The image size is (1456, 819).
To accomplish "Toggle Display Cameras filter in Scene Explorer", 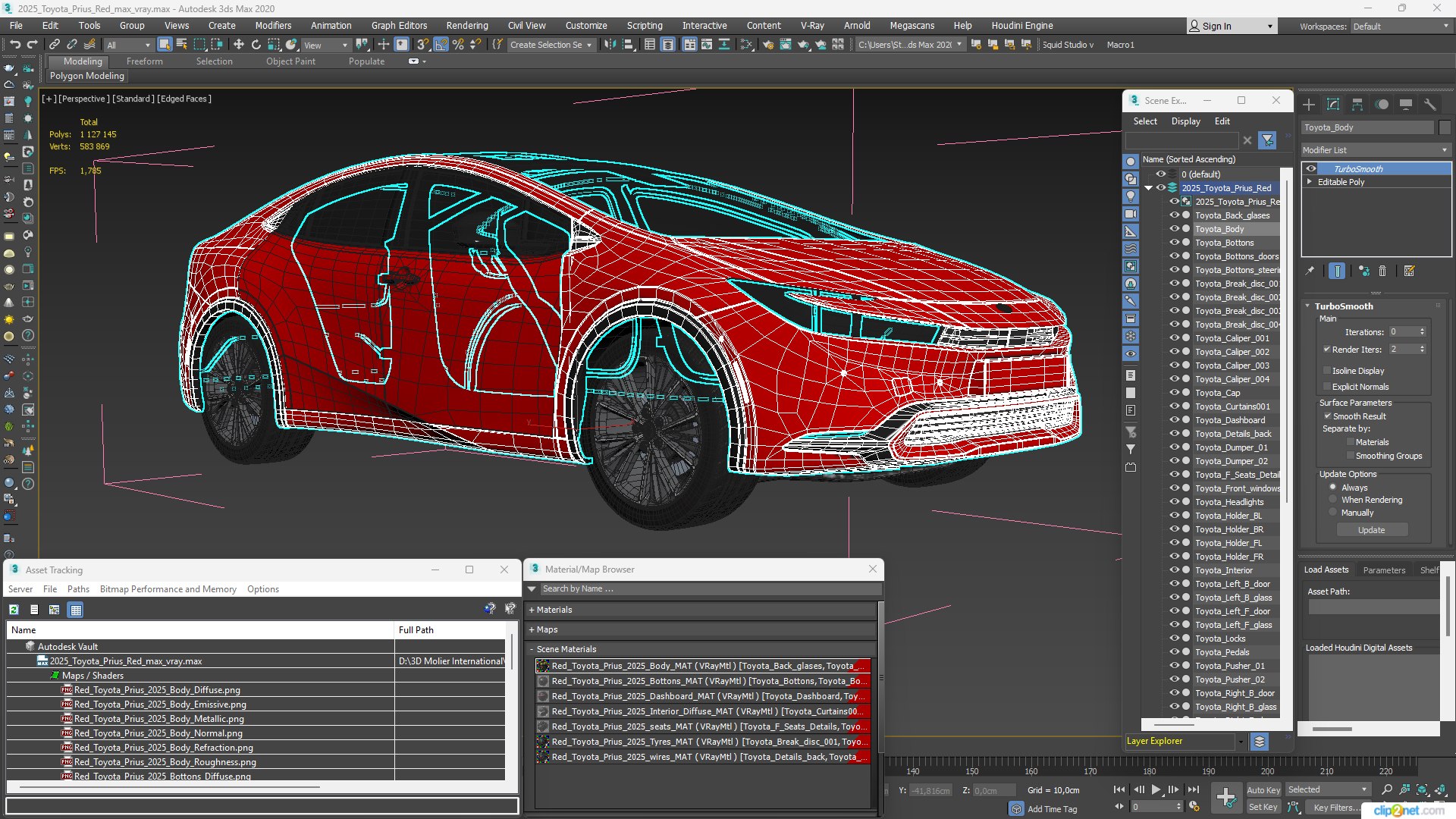I will pos(1131,214).
